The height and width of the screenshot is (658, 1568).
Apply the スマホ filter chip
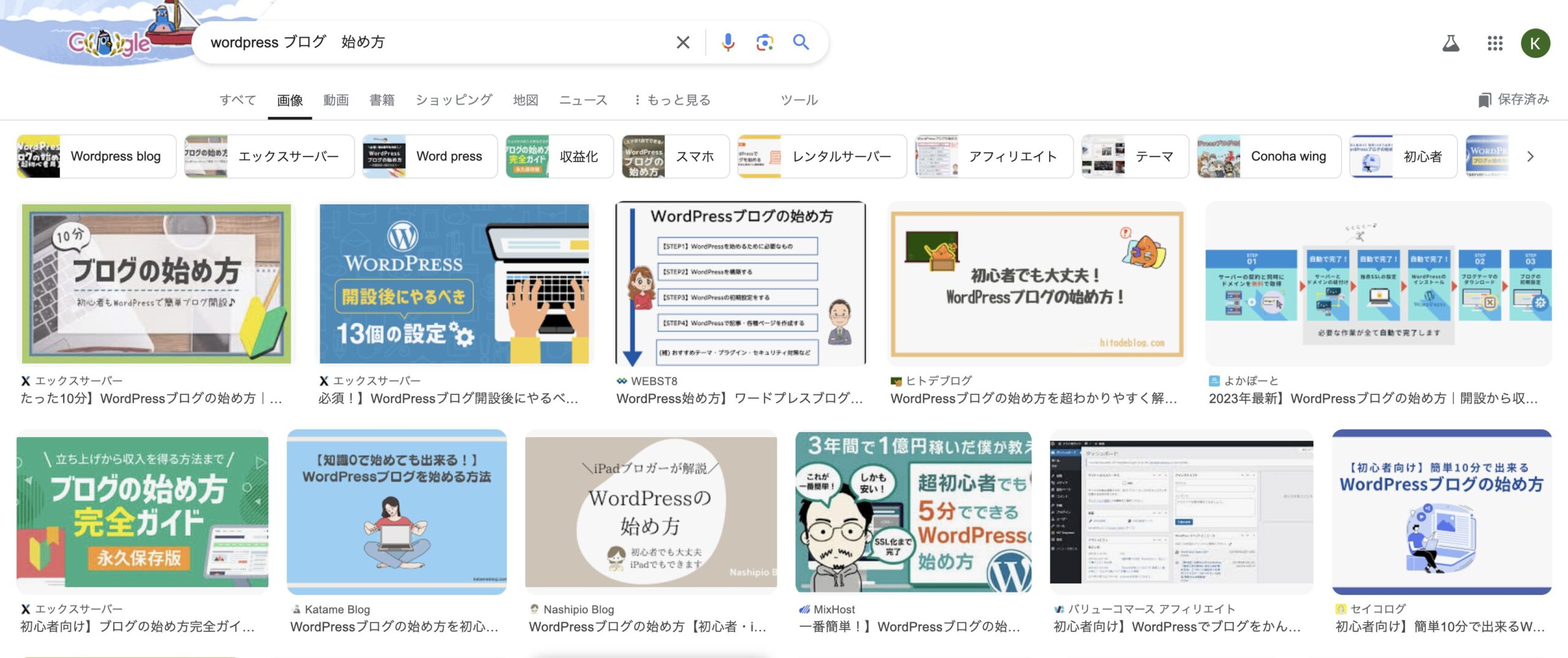(676, 156)
